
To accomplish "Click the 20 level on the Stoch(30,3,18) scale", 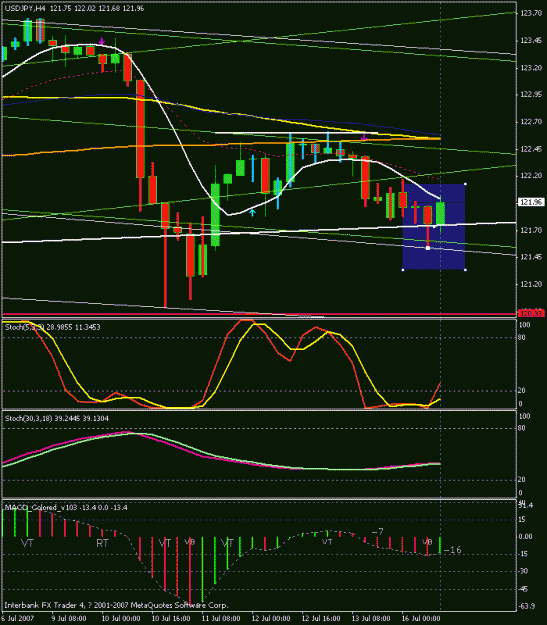I will click(521, 480).
